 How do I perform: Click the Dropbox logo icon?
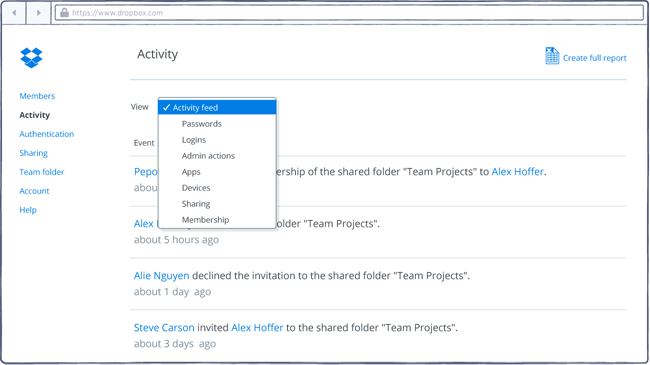32,58
